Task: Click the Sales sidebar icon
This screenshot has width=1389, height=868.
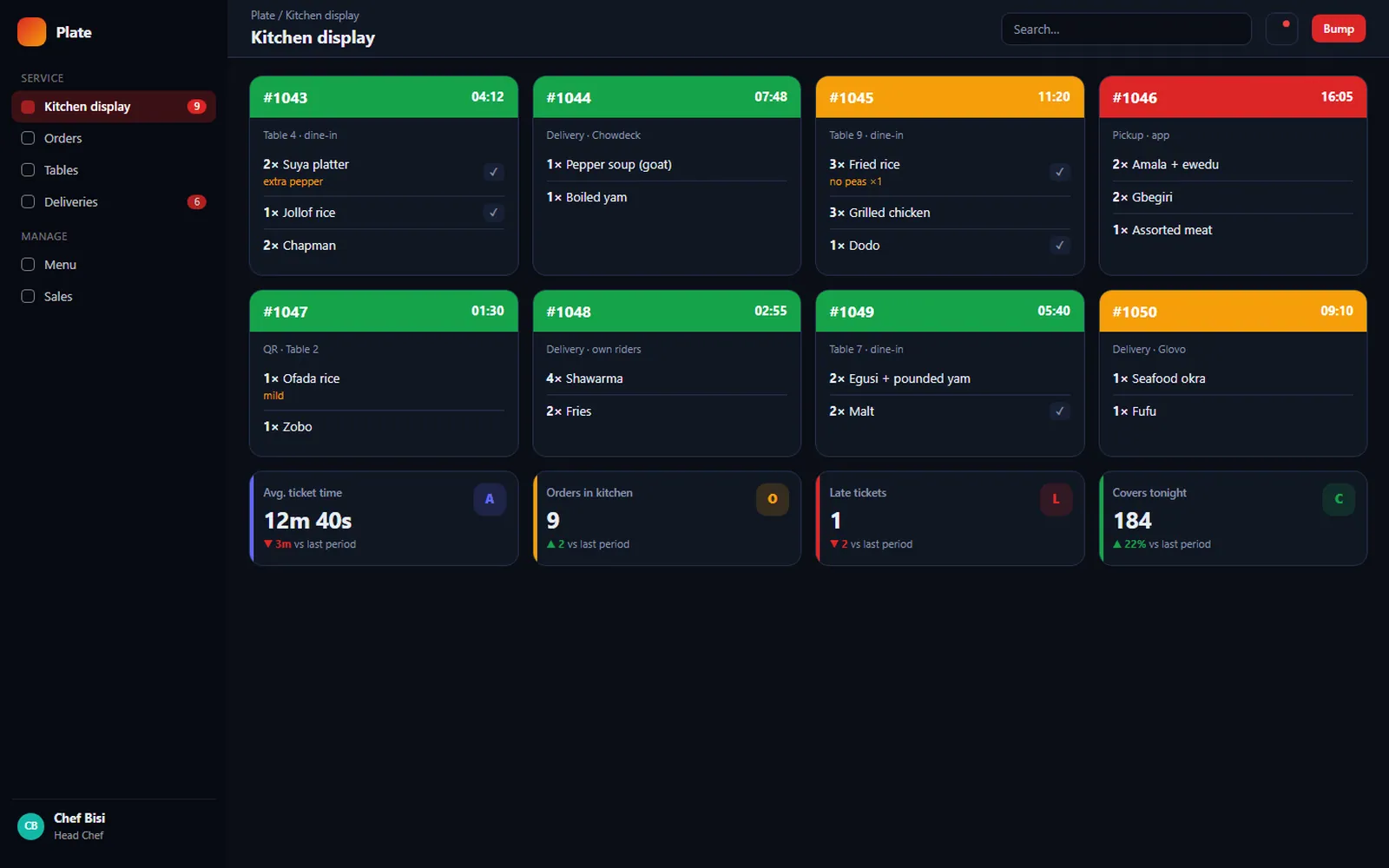Action: 28,296
